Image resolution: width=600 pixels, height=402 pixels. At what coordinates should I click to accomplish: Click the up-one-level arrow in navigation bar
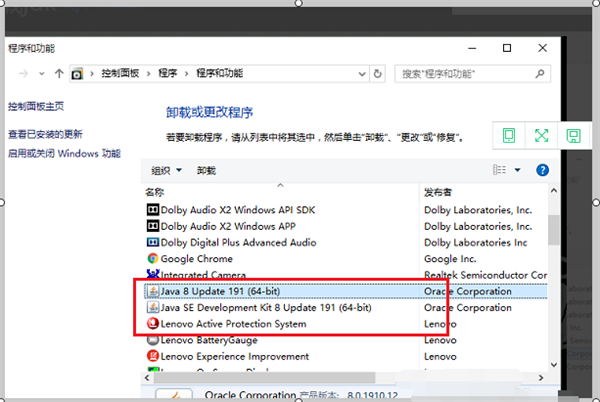tap(59, 73)
